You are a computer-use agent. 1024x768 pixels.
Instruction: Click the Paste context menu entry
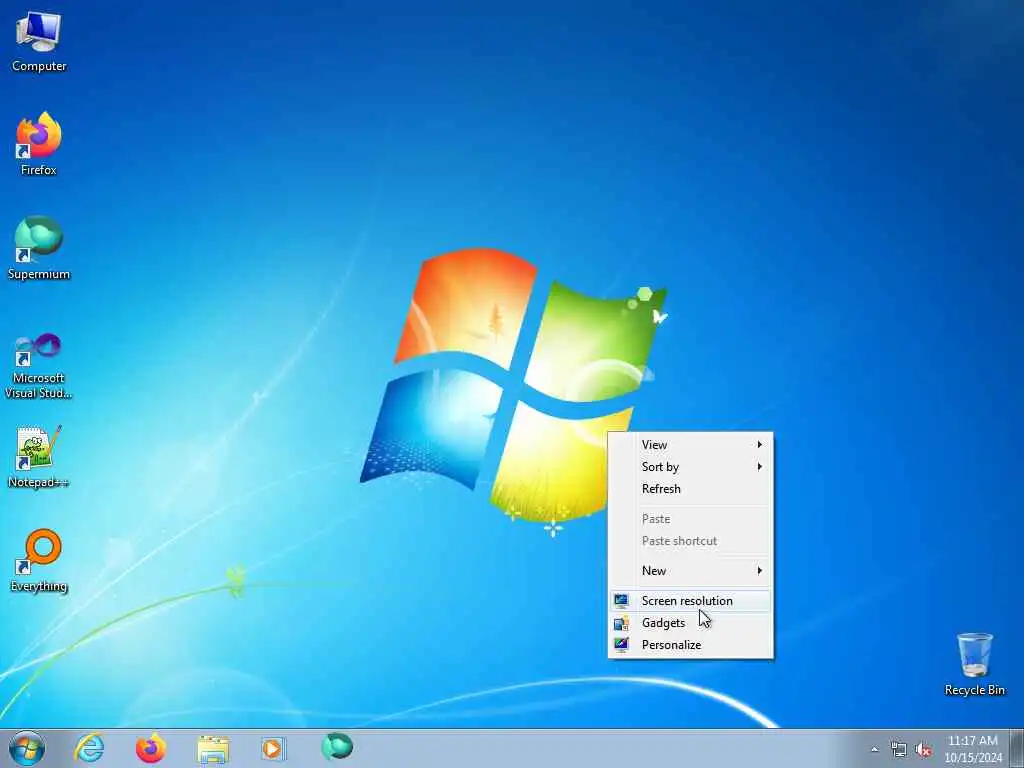(690, 519)
